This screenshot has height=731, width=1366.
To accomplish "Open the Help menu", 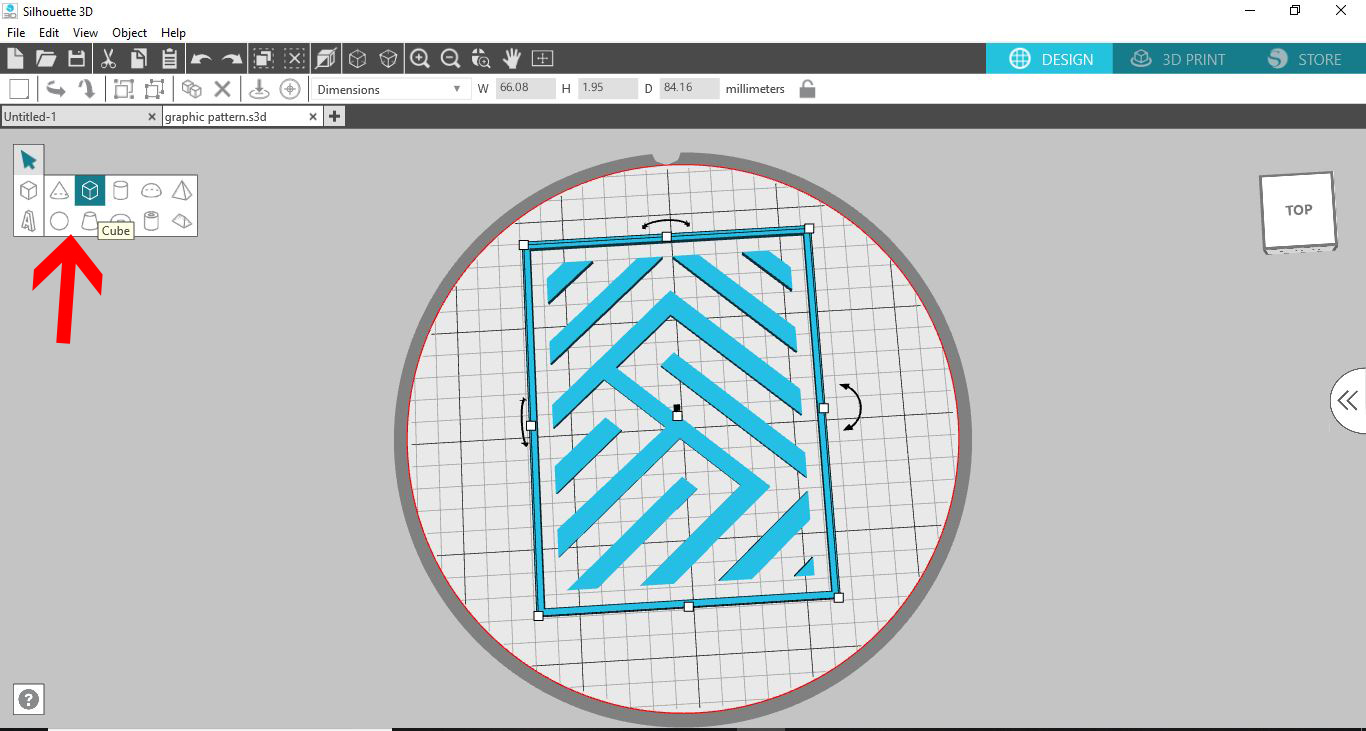I will click(x=173, y=33).
